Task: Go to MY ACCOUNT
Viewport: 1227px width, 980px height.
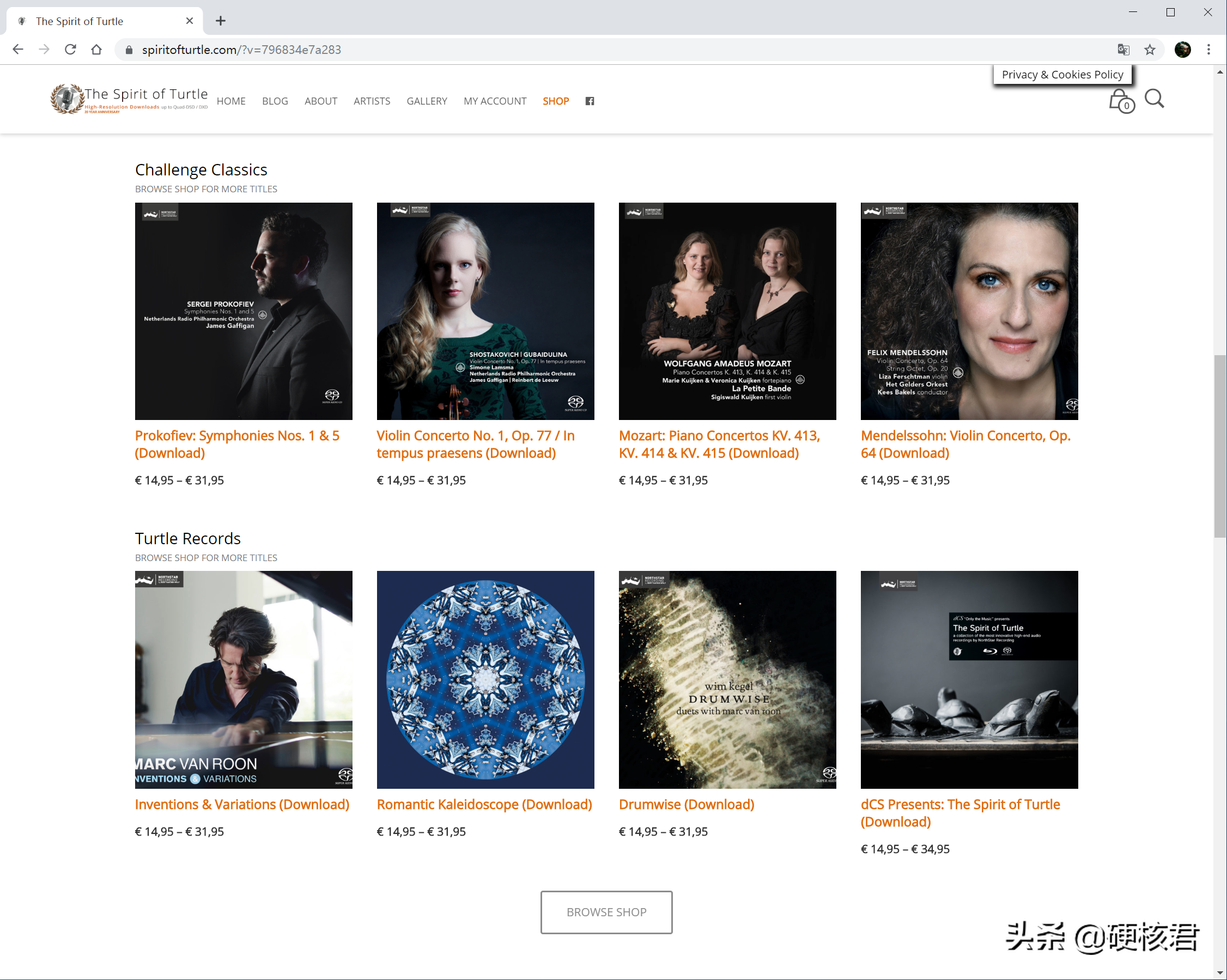Action: coord(495,101)
